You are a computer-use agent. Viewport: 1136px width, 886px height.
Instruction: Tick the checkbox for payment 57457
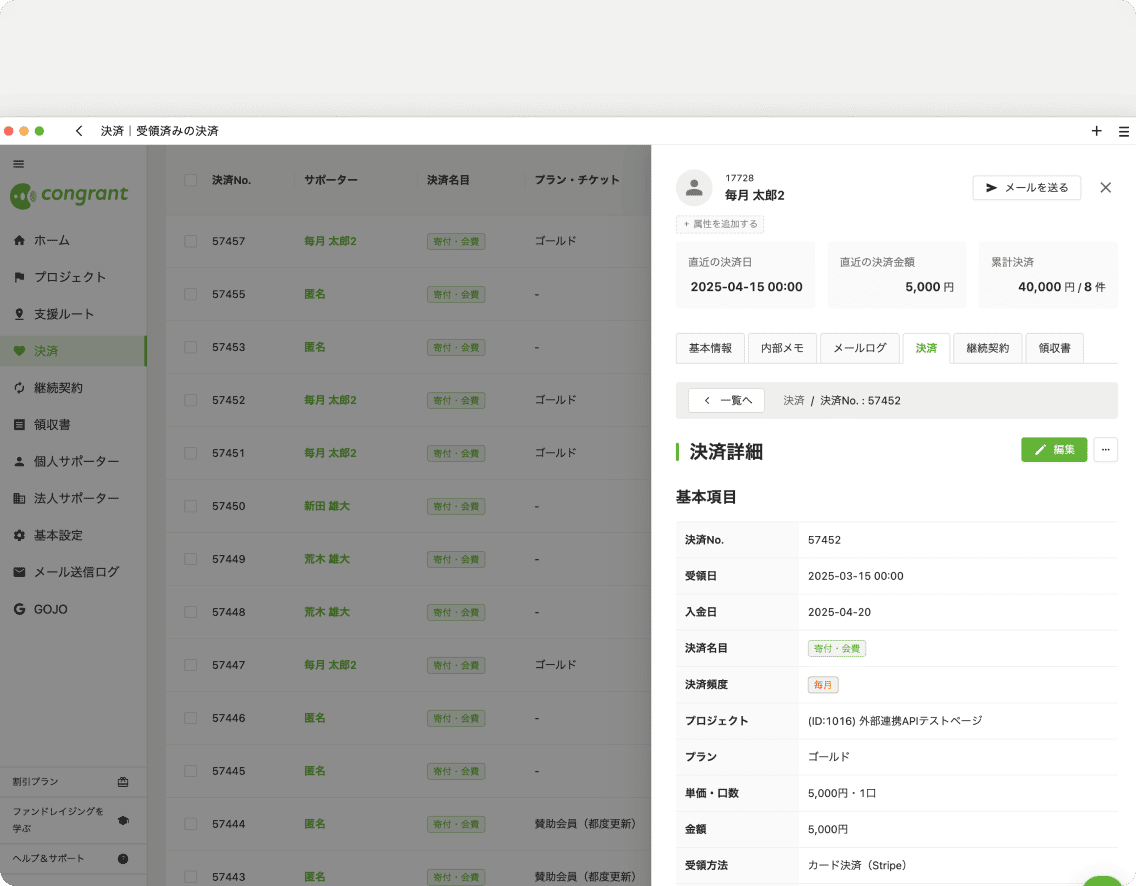(x=191, y=241)
